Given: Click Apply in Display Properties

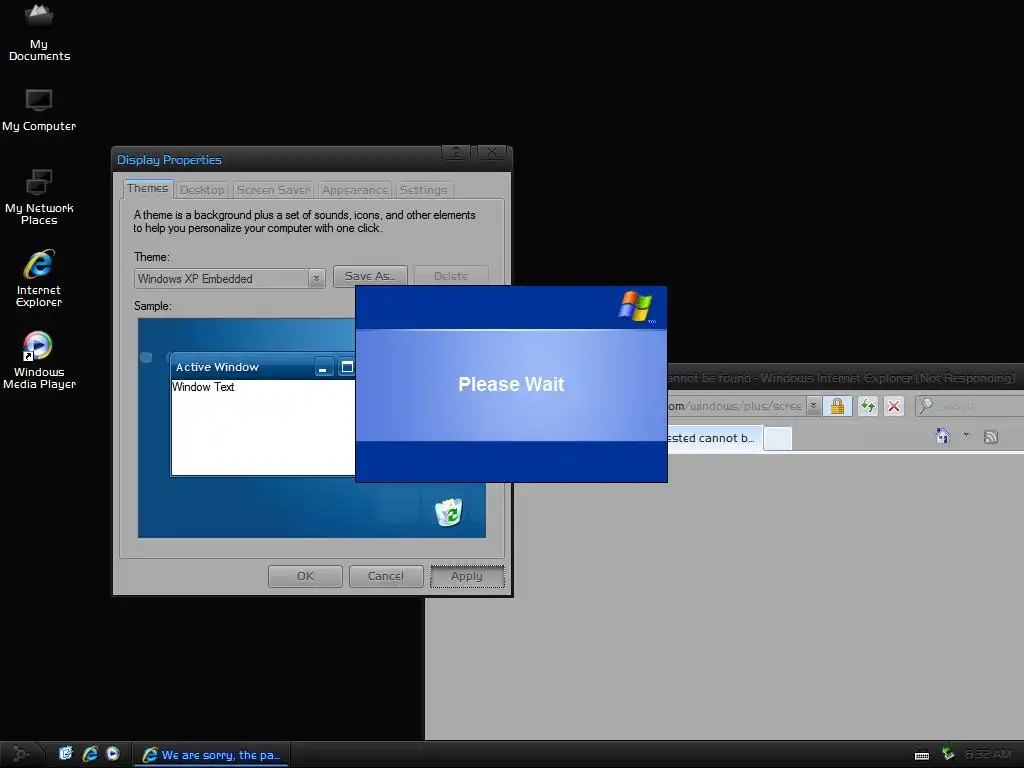Looking at the screenshot, I should tap(467, 576).
